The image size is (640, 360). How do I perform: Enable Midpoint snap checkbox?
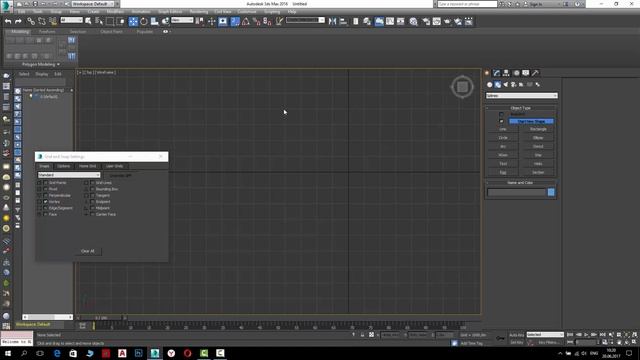[x=93, y=208]
